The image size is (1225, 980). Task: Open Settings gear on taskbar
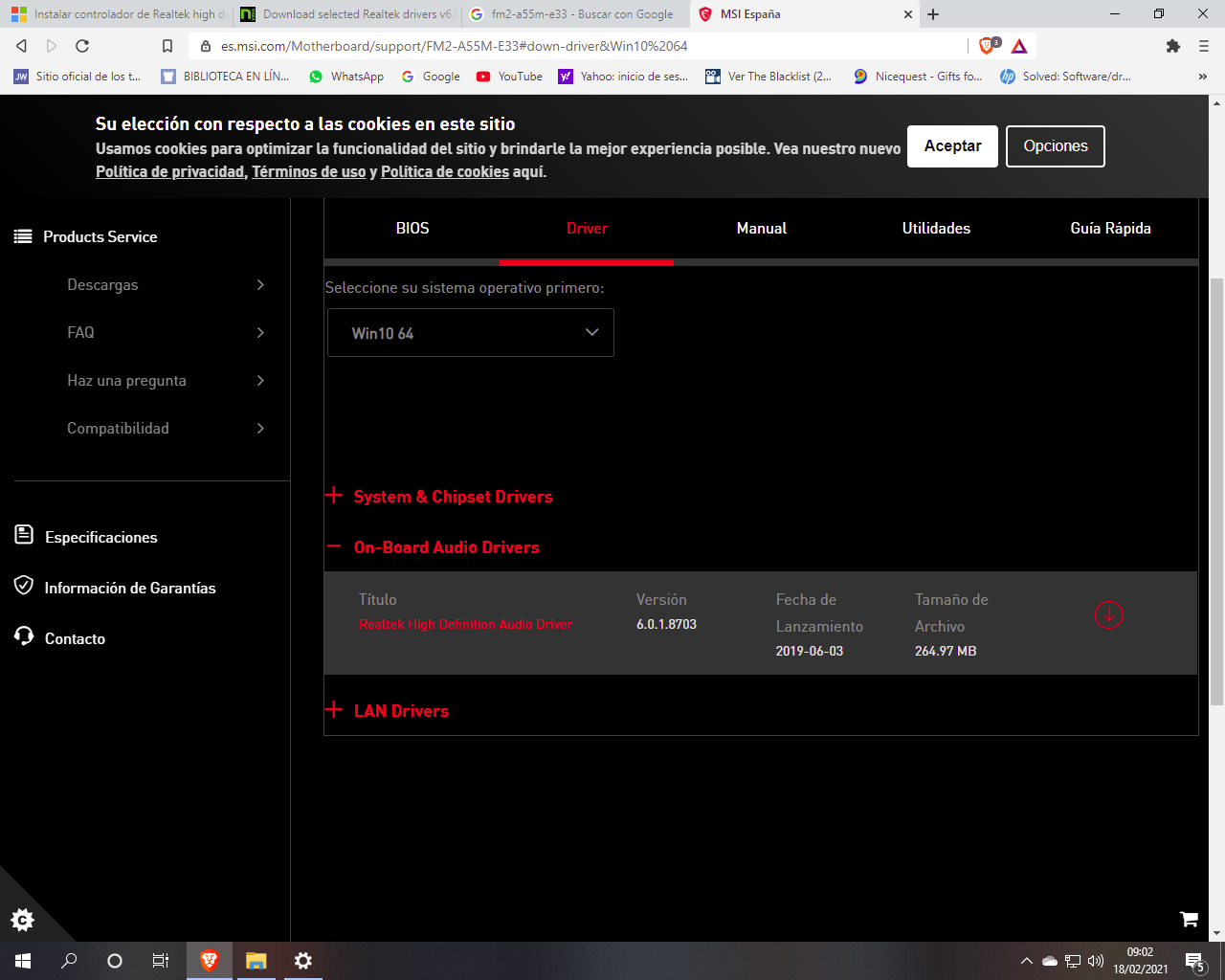[302, 961]
